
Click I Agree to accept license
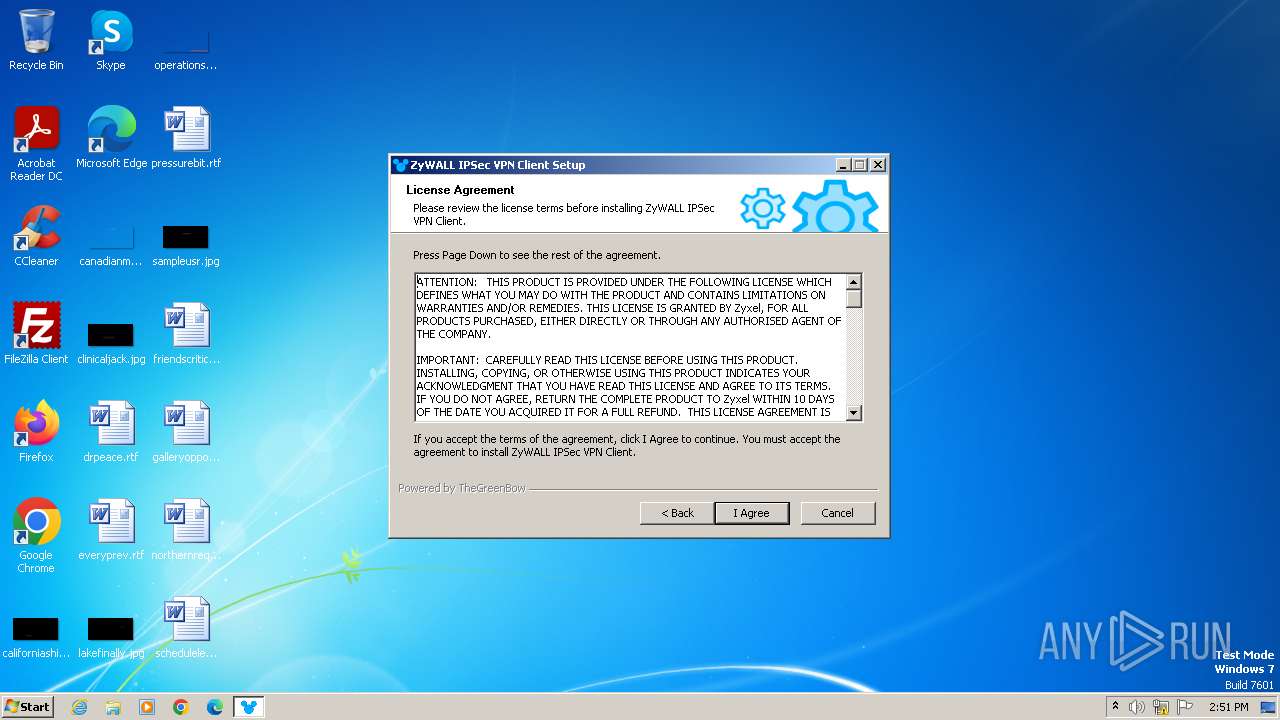(x=751, y=513)
